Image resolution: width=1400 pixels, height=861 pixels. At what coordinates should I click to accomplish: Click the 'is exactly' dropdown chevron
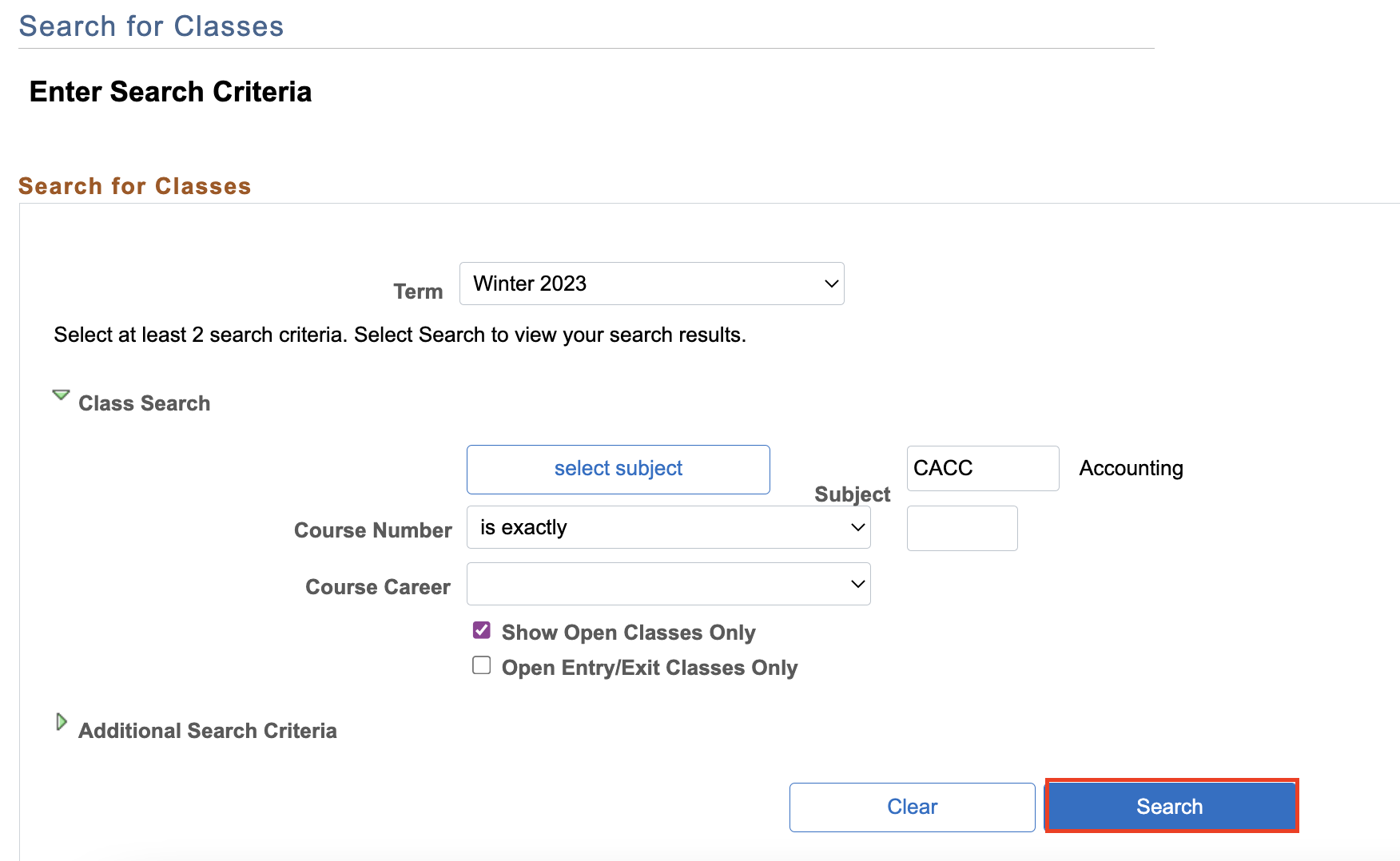(857, 527)
